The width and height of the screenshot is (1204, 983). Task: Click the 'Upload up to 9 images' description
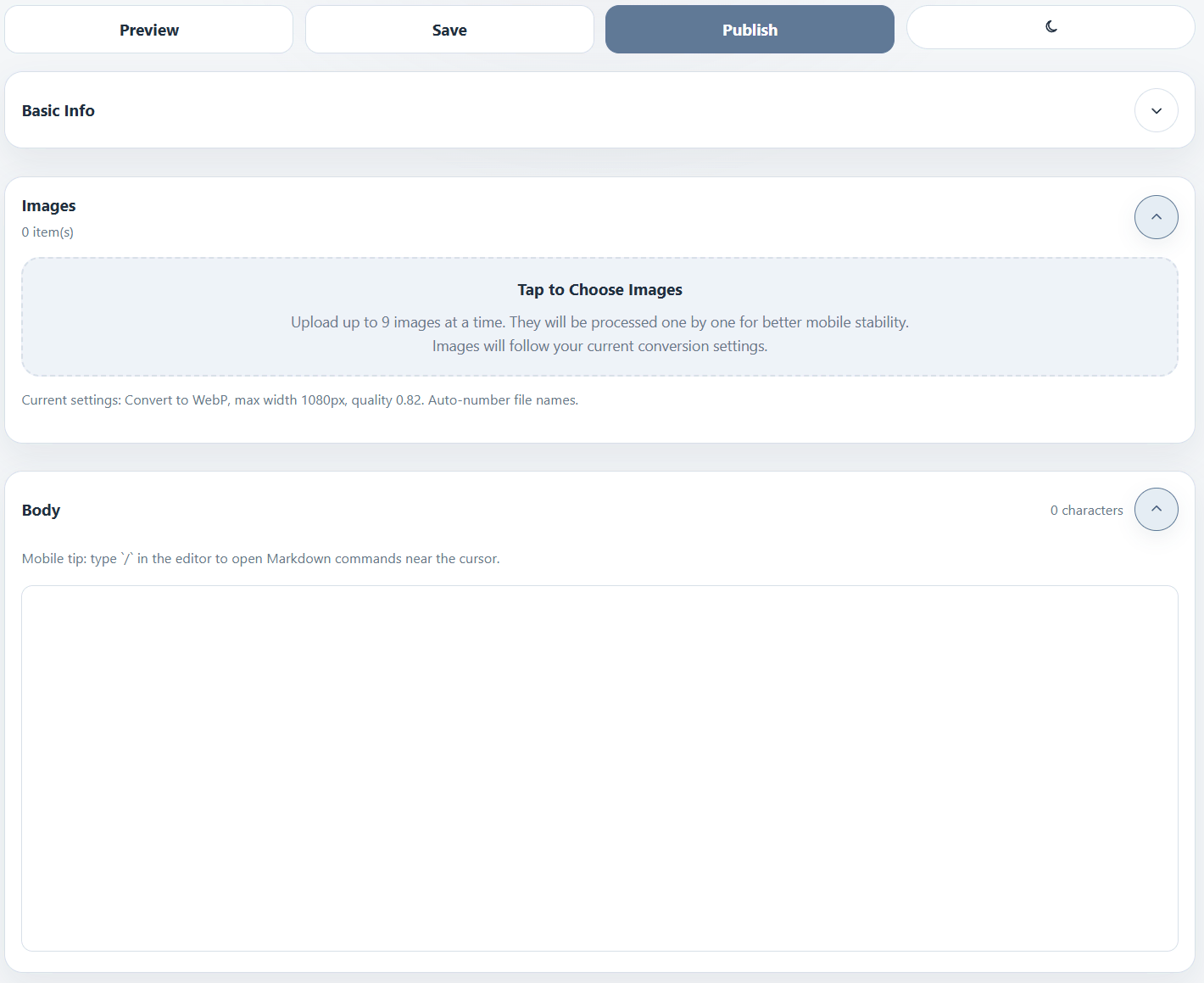tap(599, 322)
